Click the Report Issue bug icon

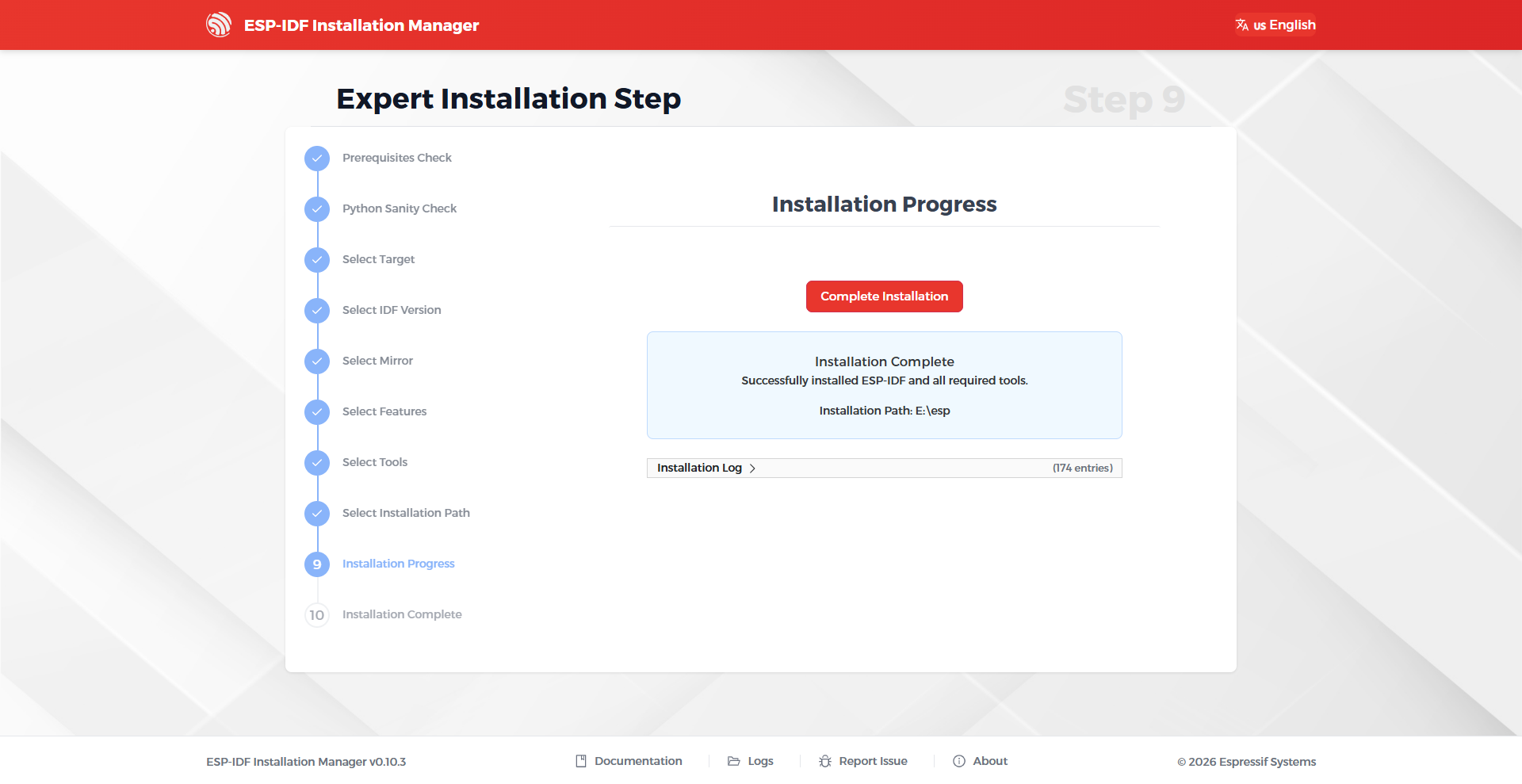(825, 761)
